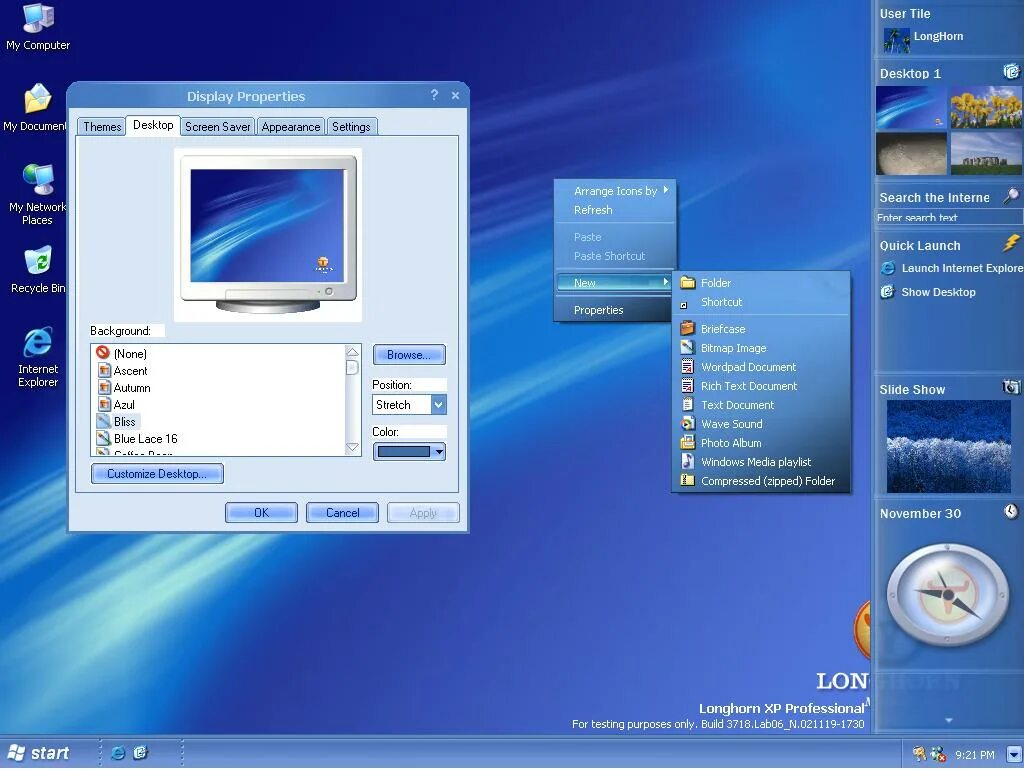The width and height of the screenshot is (1024, 771).
Task: Click the yellow flowers desktop thumbnail
Action: [985, 107]
